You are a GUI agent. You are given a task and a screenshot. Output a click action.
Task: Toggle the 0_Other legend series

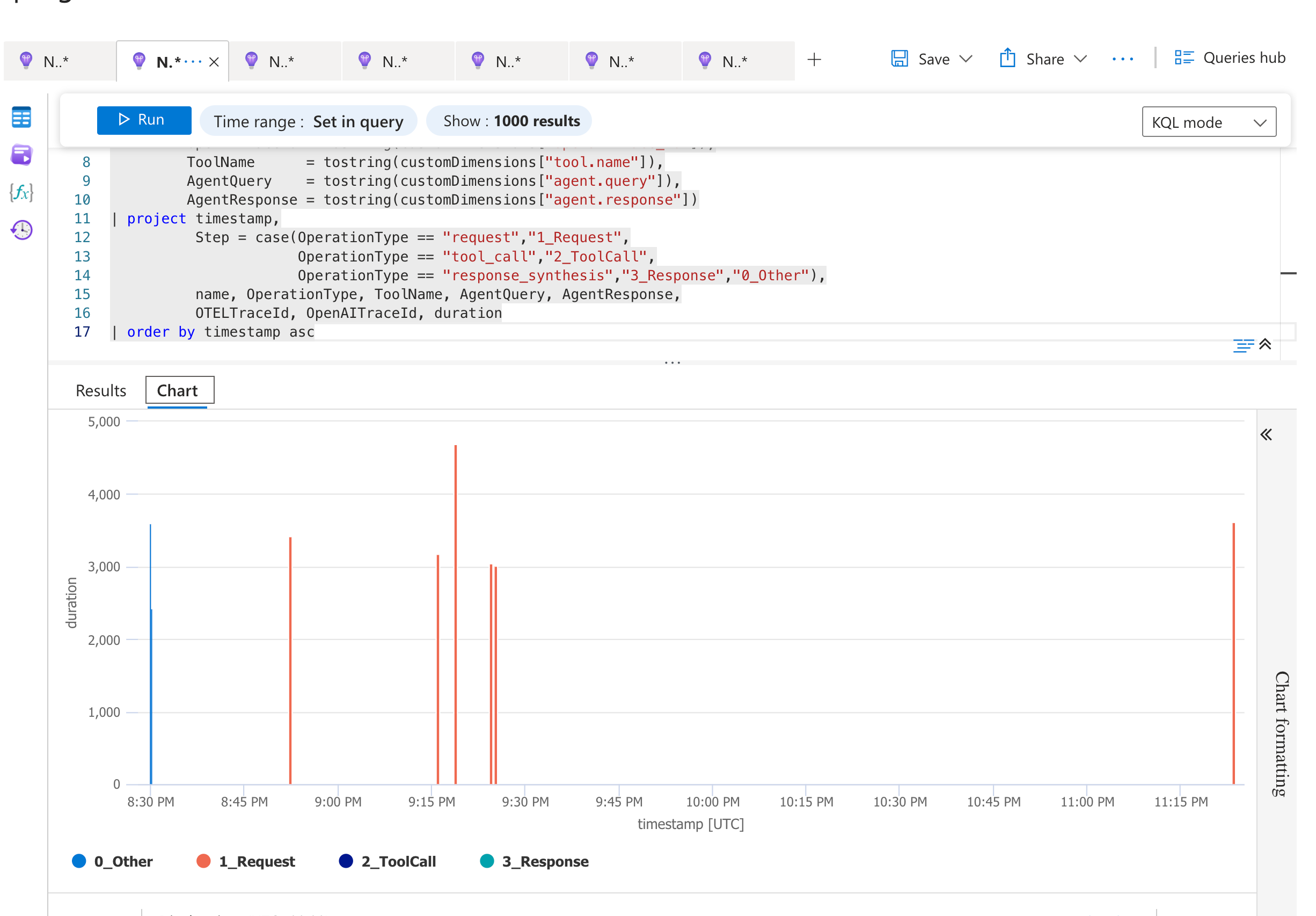tap(112, 861)
